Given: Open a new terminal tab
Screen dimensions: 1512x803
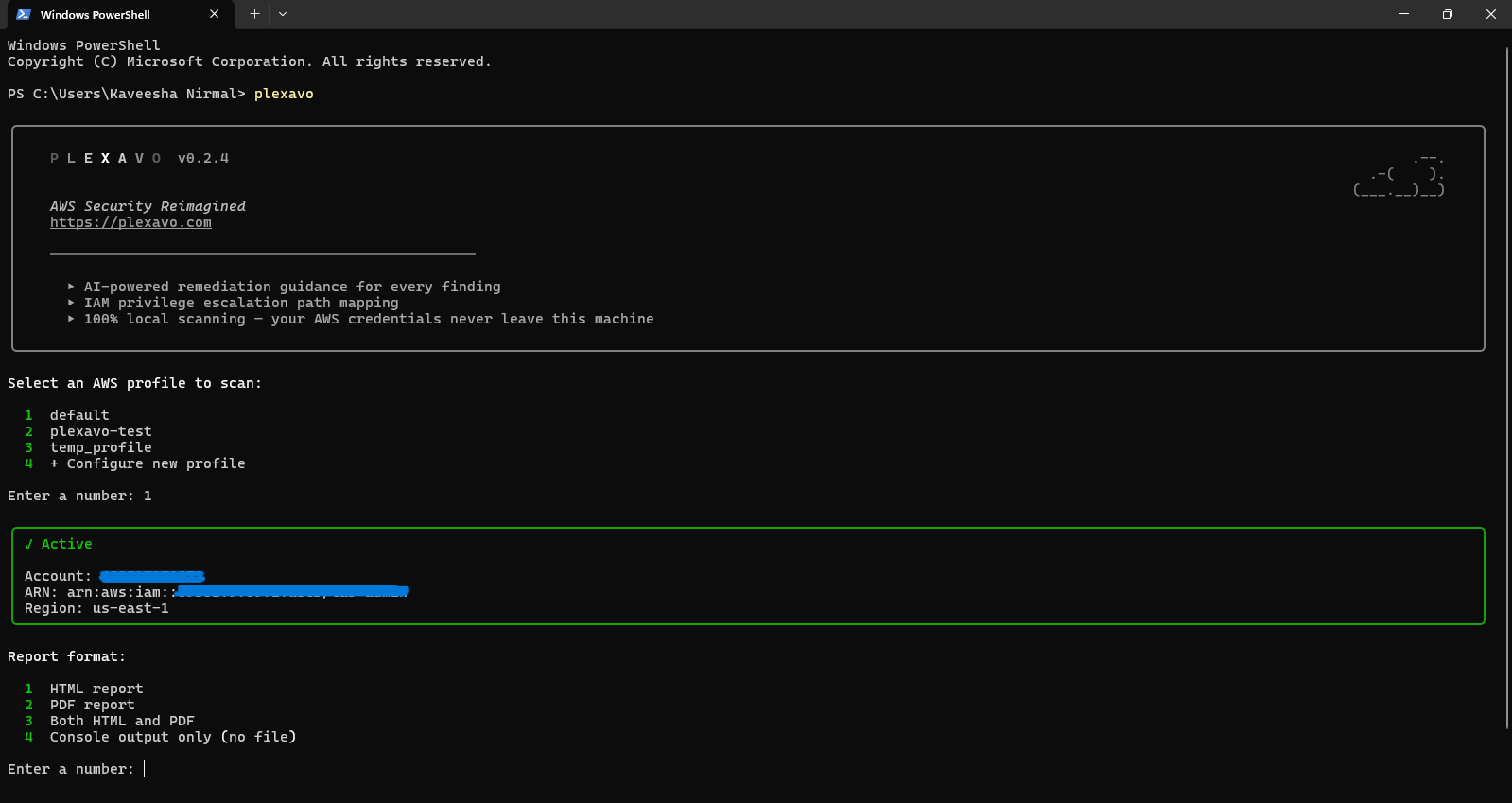Looking at the screenshot, I should 254,14.
